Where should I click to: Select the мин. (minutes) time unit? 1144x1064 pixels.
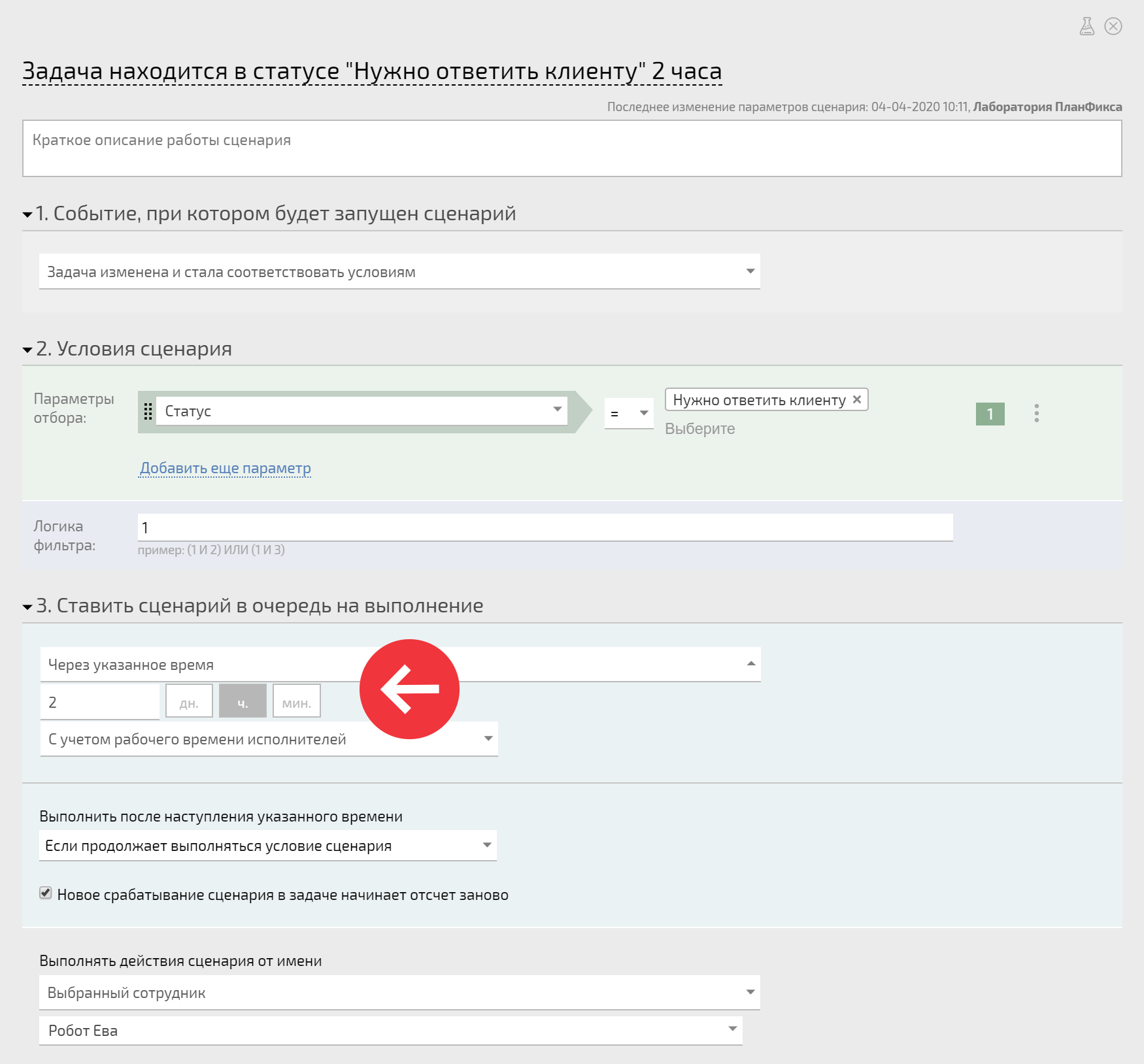[x=296, y=701]
